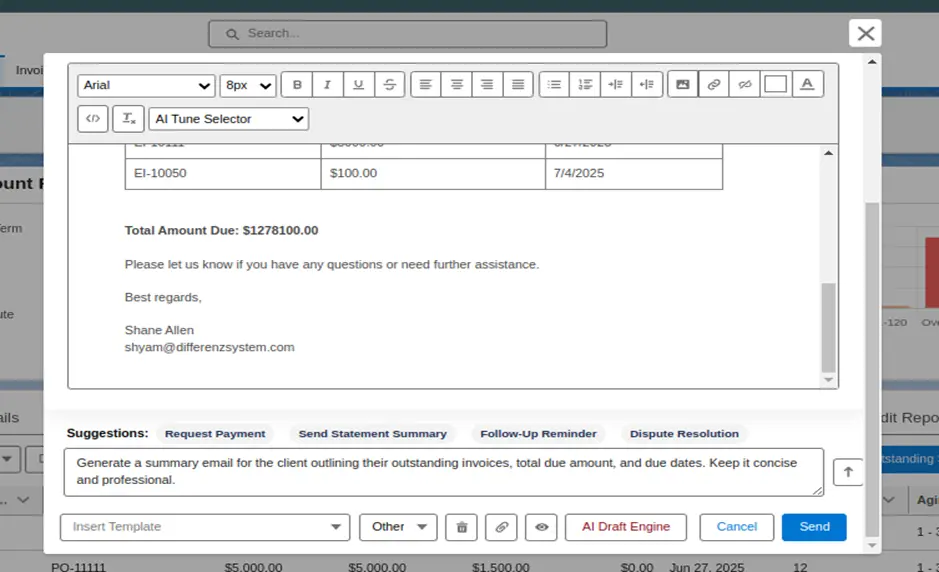This screenshot has height=572, width=939.
Task: Click the dialog scroll up arrow
Action: pyautogui.click(x=872, y=62)
